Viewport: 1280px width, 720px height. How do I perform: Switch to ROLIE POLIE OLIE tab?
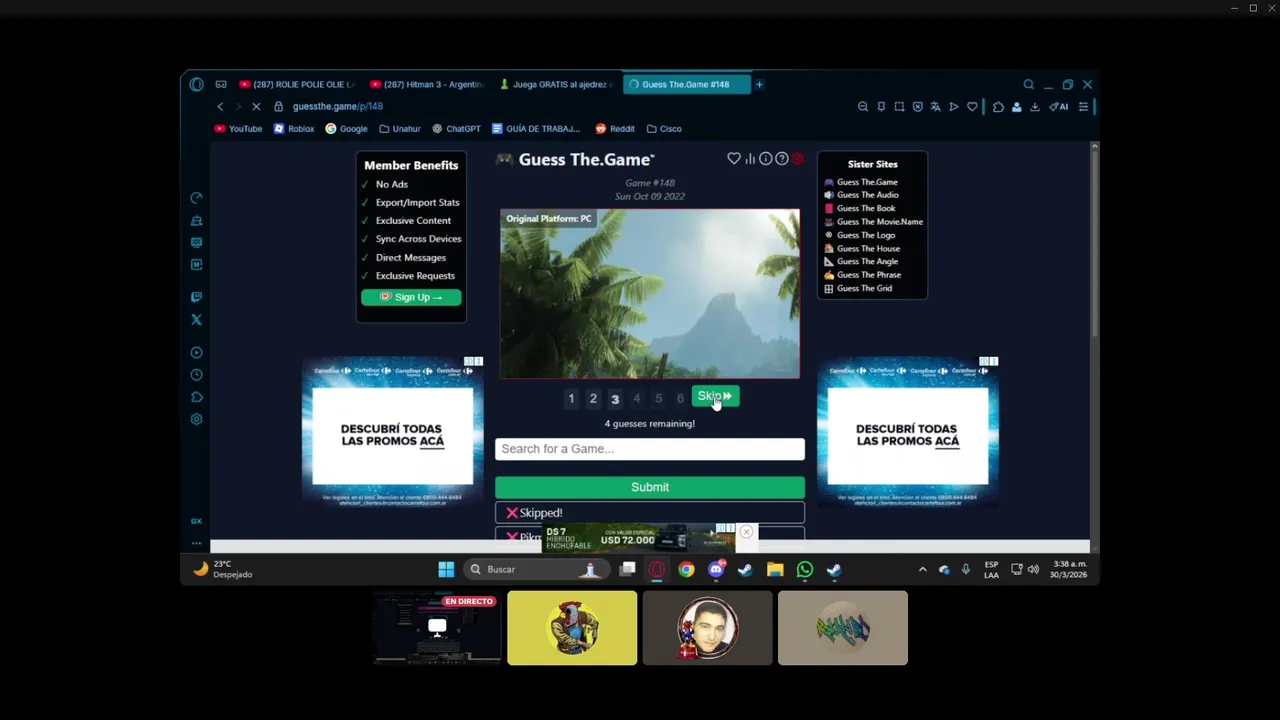pyautogui.click(x=296, y=84)
